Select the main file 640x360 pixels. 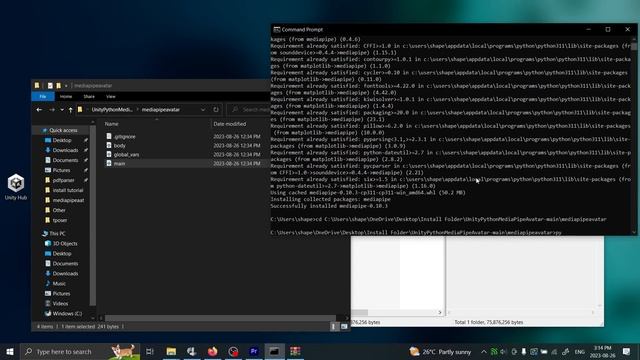coord(119,164)
